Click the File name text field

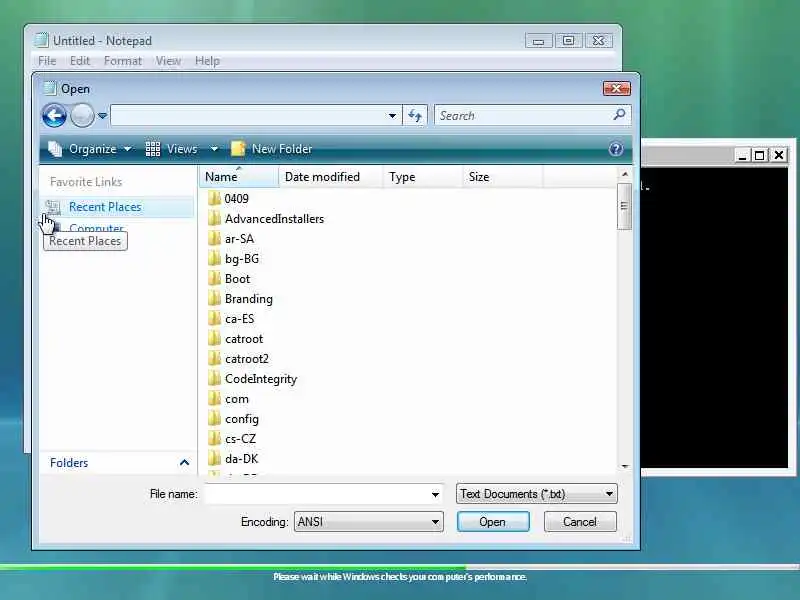[316, 494]
